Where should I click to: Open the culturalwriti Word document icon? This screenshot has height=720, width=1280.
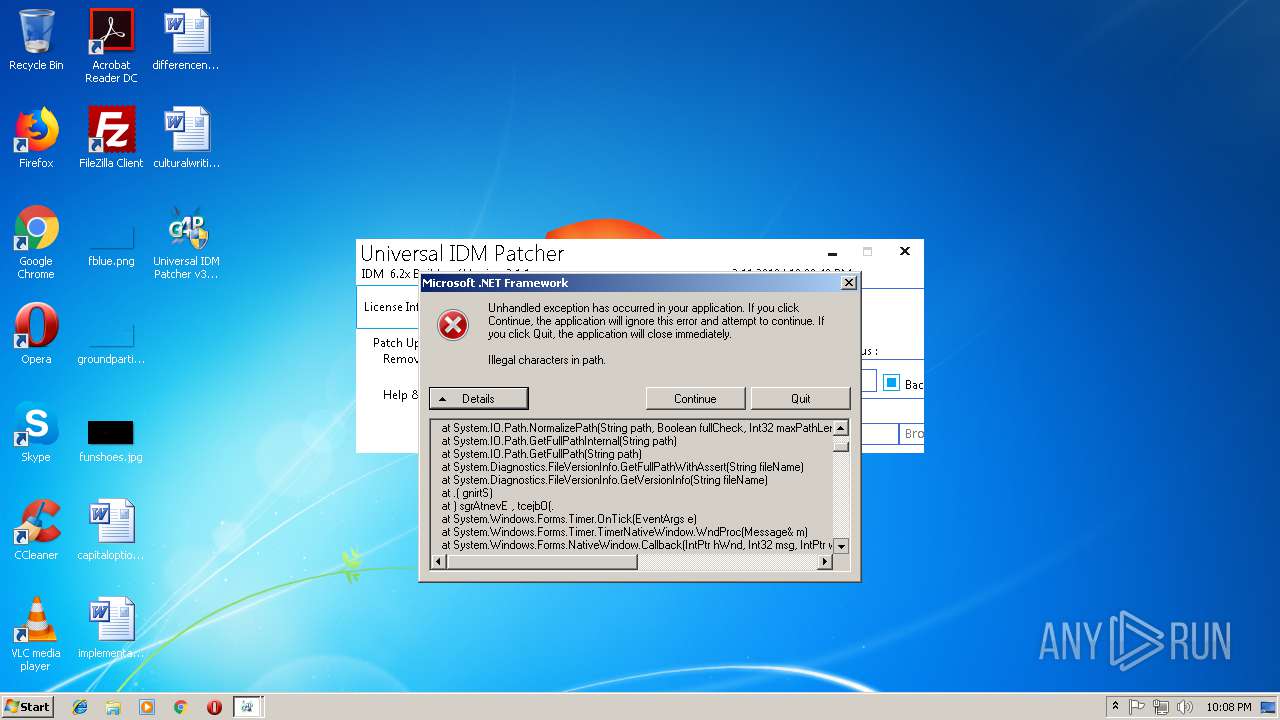tap(186, 138)
